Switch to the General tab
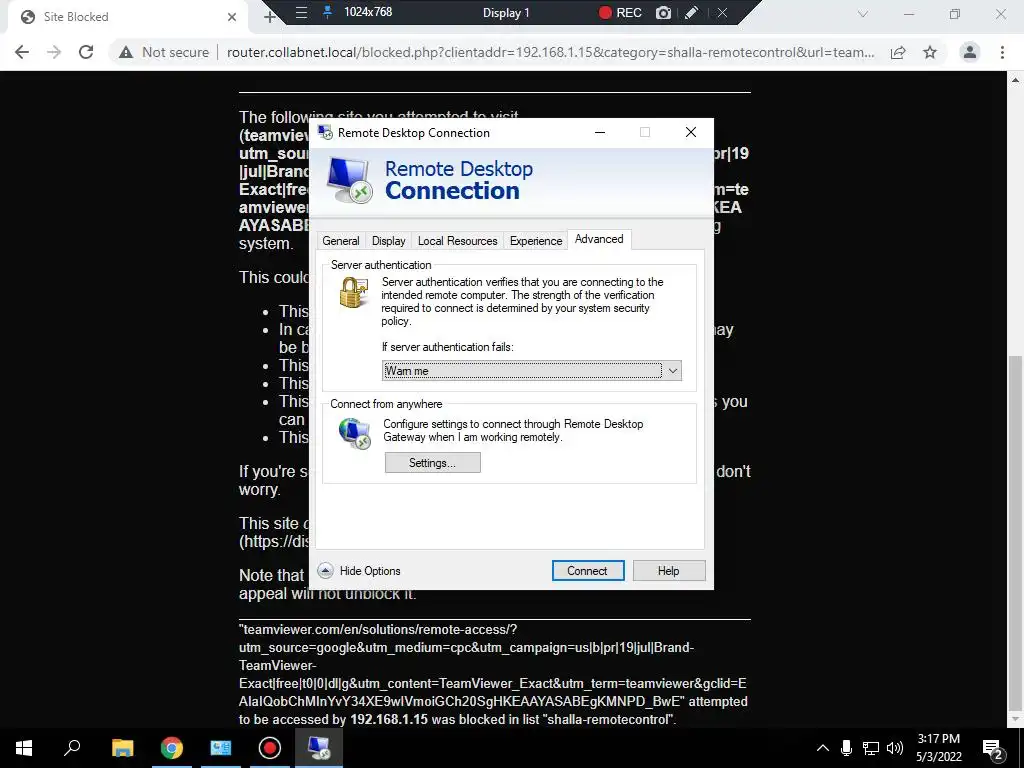Viewport: 1024px width, 768px height. click(340, 241)
